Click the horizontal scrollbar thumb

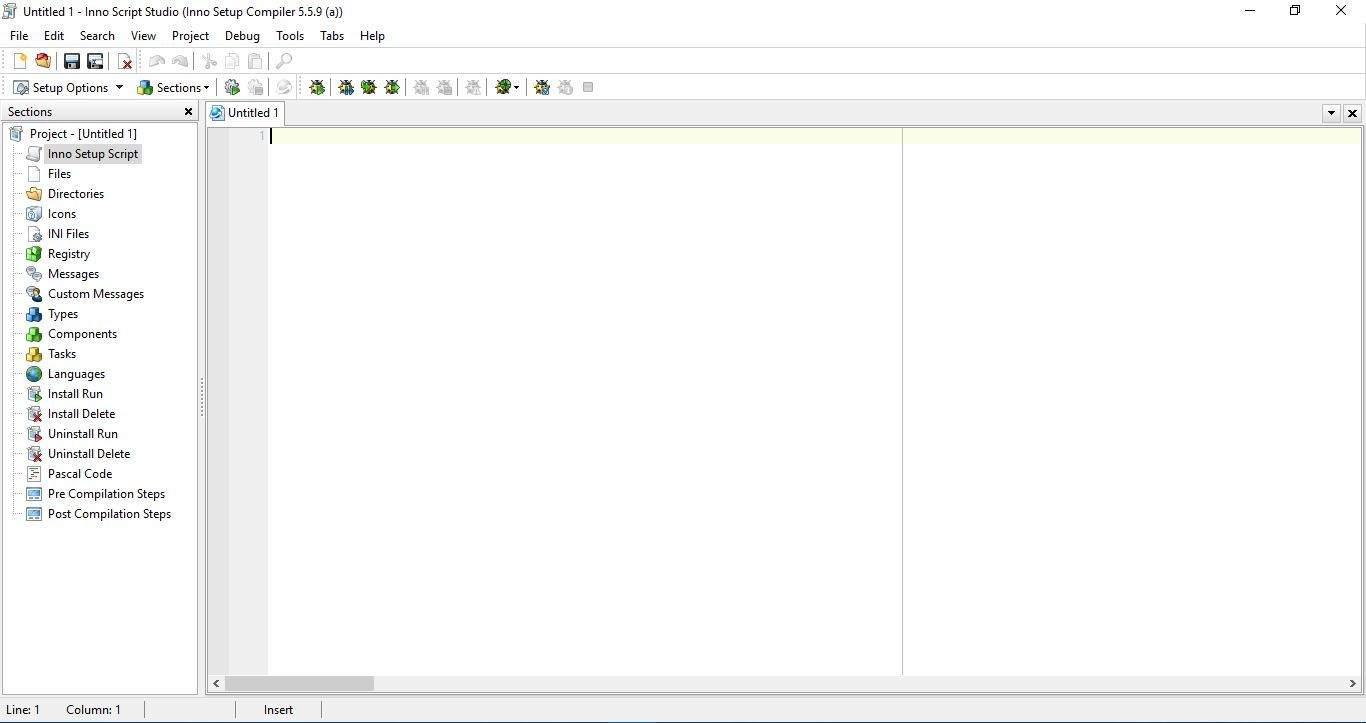pyautogui.click(x=299, y=683)
